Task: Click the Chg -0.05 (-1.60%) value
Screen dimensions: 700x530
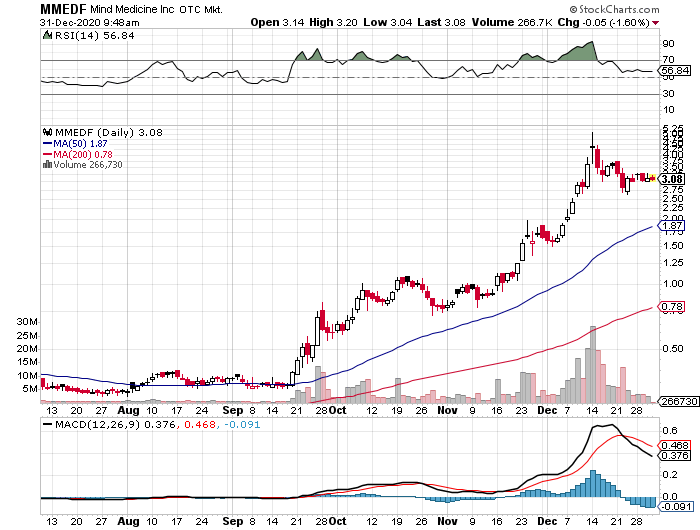Action: [604, 22]
